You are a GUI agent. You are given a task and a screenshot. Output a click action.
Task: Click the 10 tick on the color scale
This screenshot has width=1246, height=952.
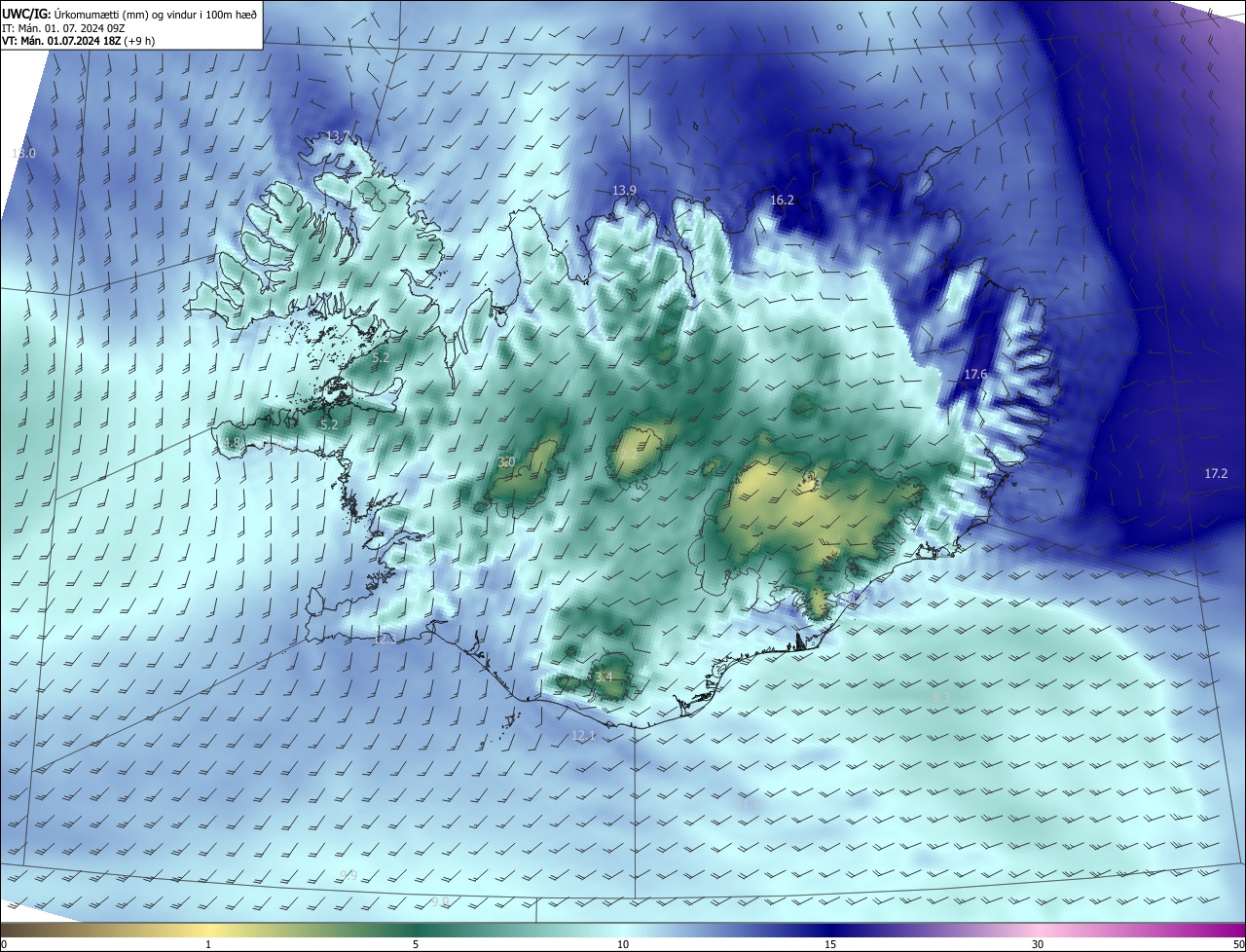point(623,944)
